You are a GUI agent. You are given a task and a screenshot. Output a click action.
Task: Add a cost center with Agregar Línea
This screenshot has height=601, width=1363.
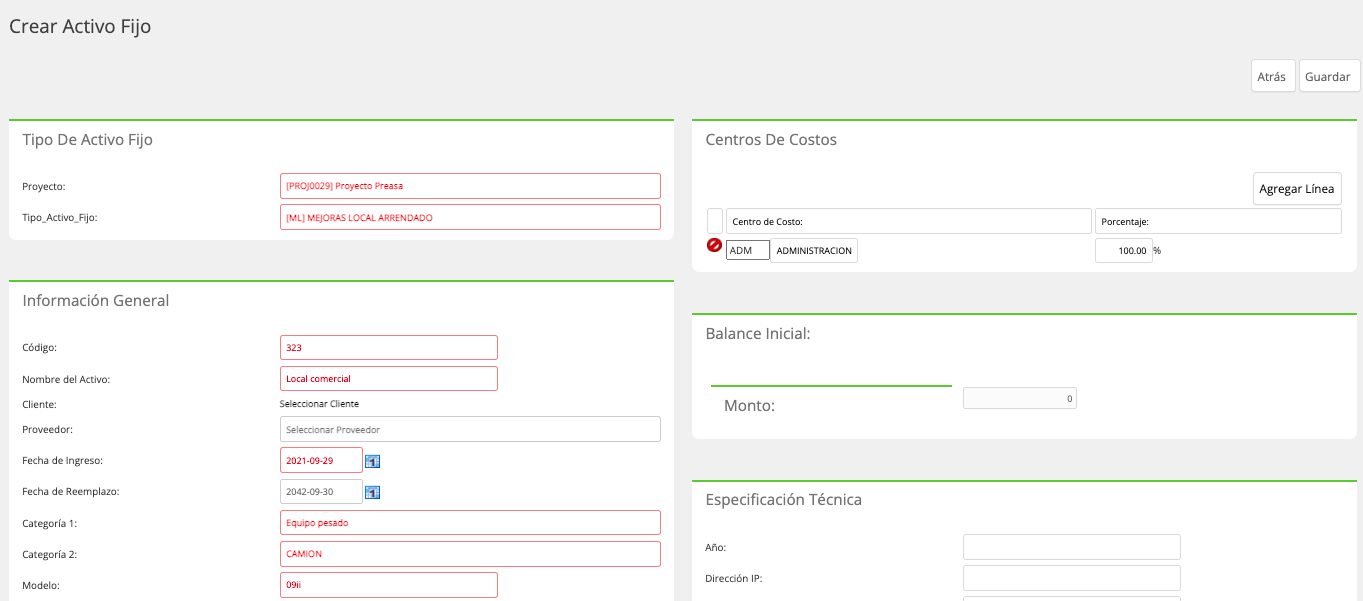tap(1297, 189)
